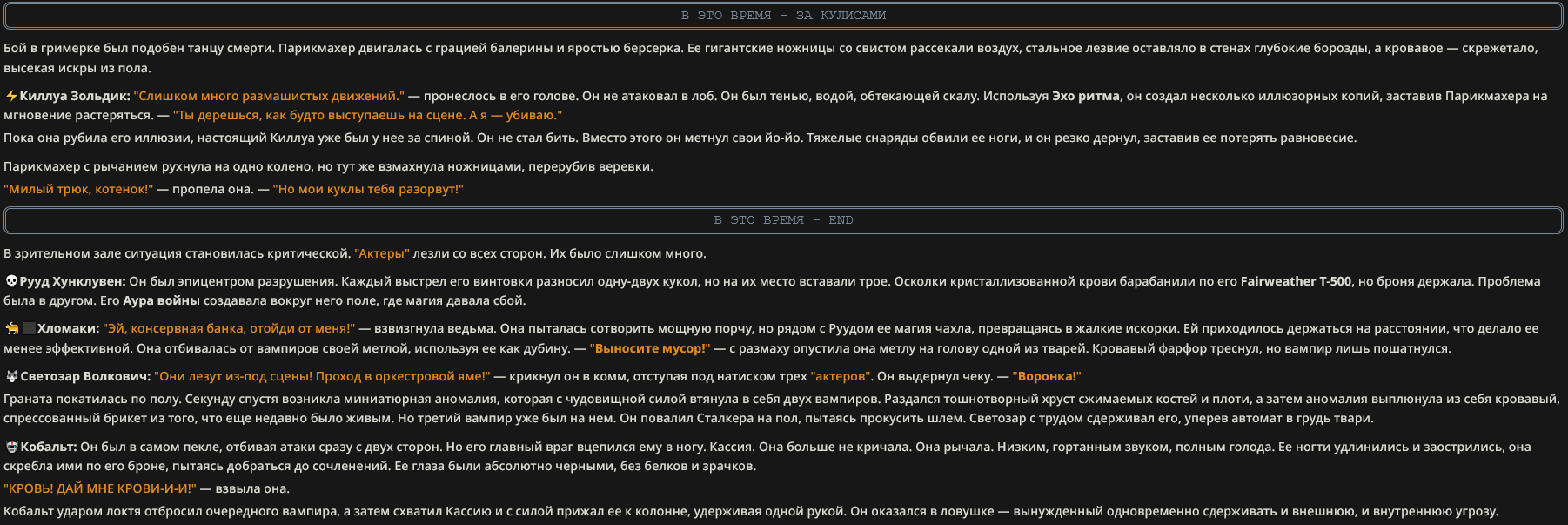Viewport: 1568px width, 525px height.
Task: Click the line starting "спрессованный брикет из того"
Action: (688, 419)
